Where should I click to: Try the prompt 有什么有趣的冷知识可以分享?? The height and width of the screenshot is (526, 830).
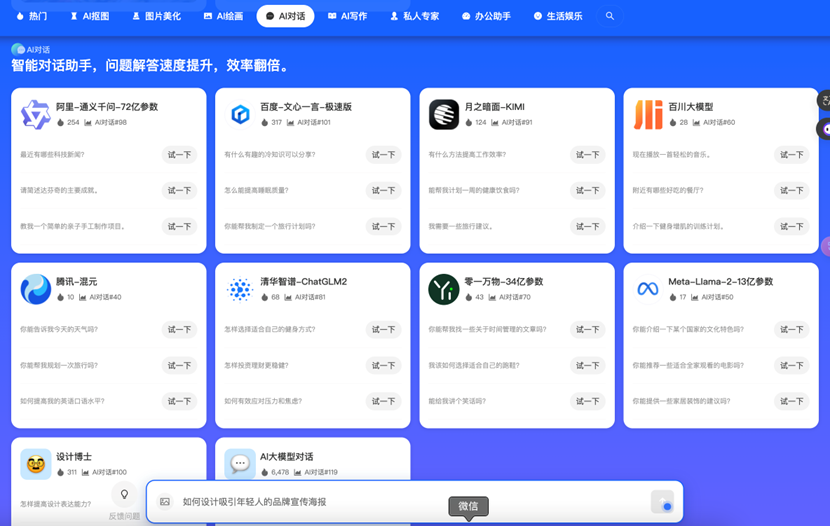(x=383, y=155)
